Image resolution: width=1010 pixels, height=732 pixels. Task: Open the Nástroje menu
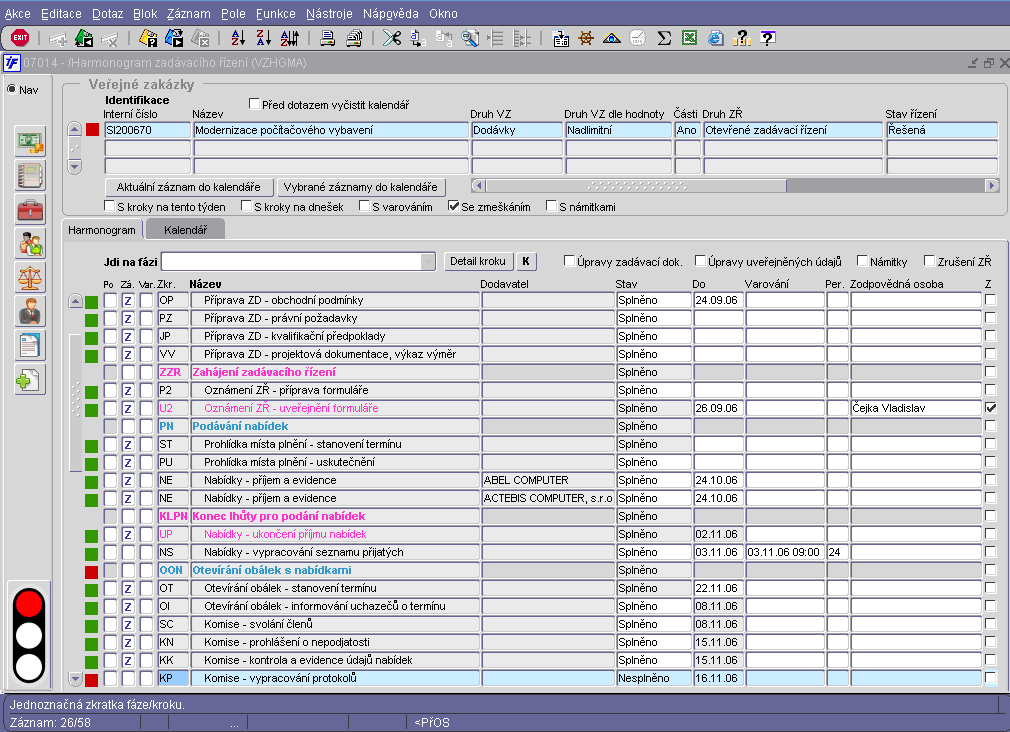tap(328, 14)
